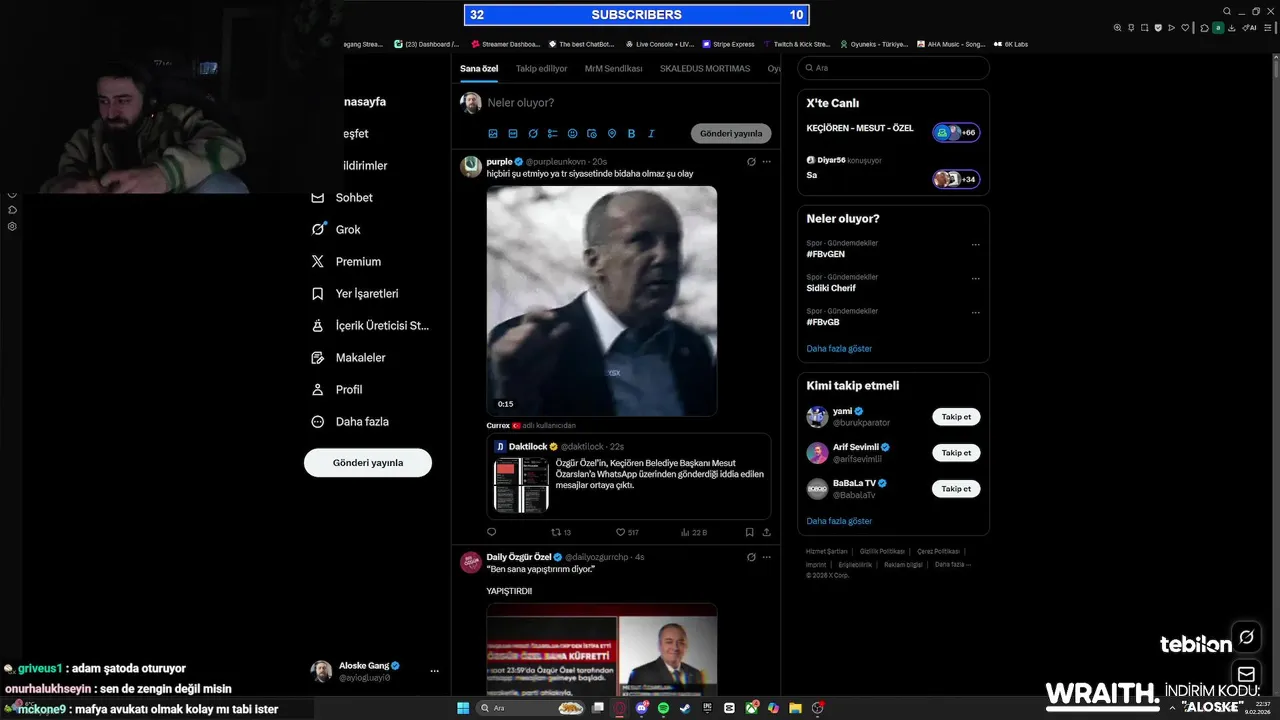This screenshot has height=720, width=1280.
Task: Switch to the SKALEDUS MORTIMAS tab
Action: pos(705,68)
